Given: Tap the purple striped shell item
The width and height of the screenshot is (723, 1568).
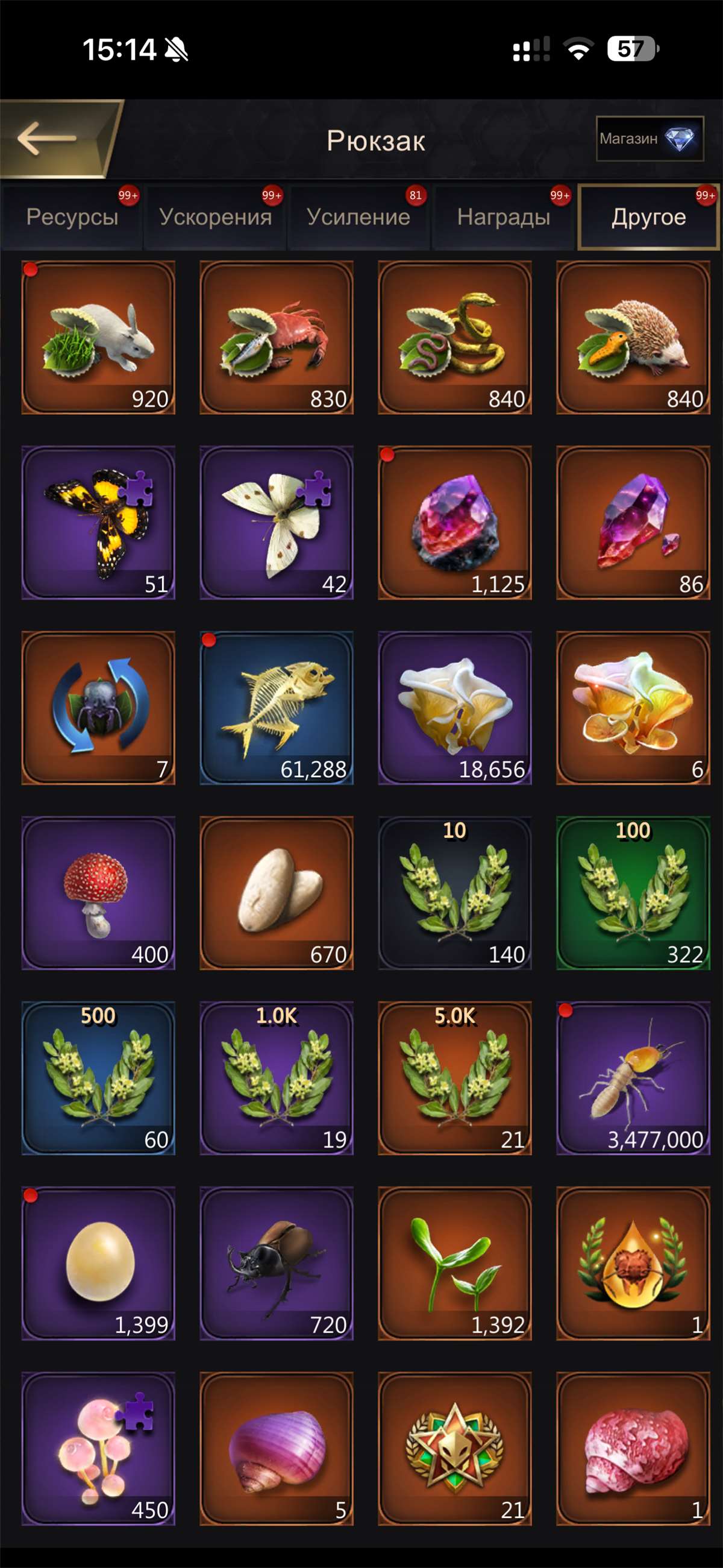Looking at the screenshot, I should 277,1449.
